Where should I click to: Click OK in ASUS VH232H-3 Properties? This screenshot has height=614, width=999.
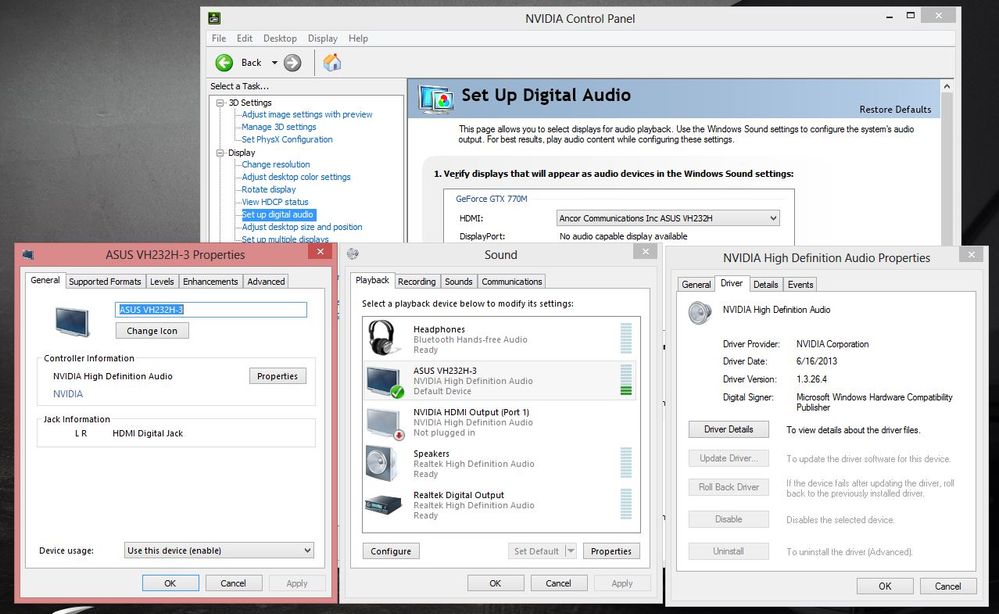point(170,583)
